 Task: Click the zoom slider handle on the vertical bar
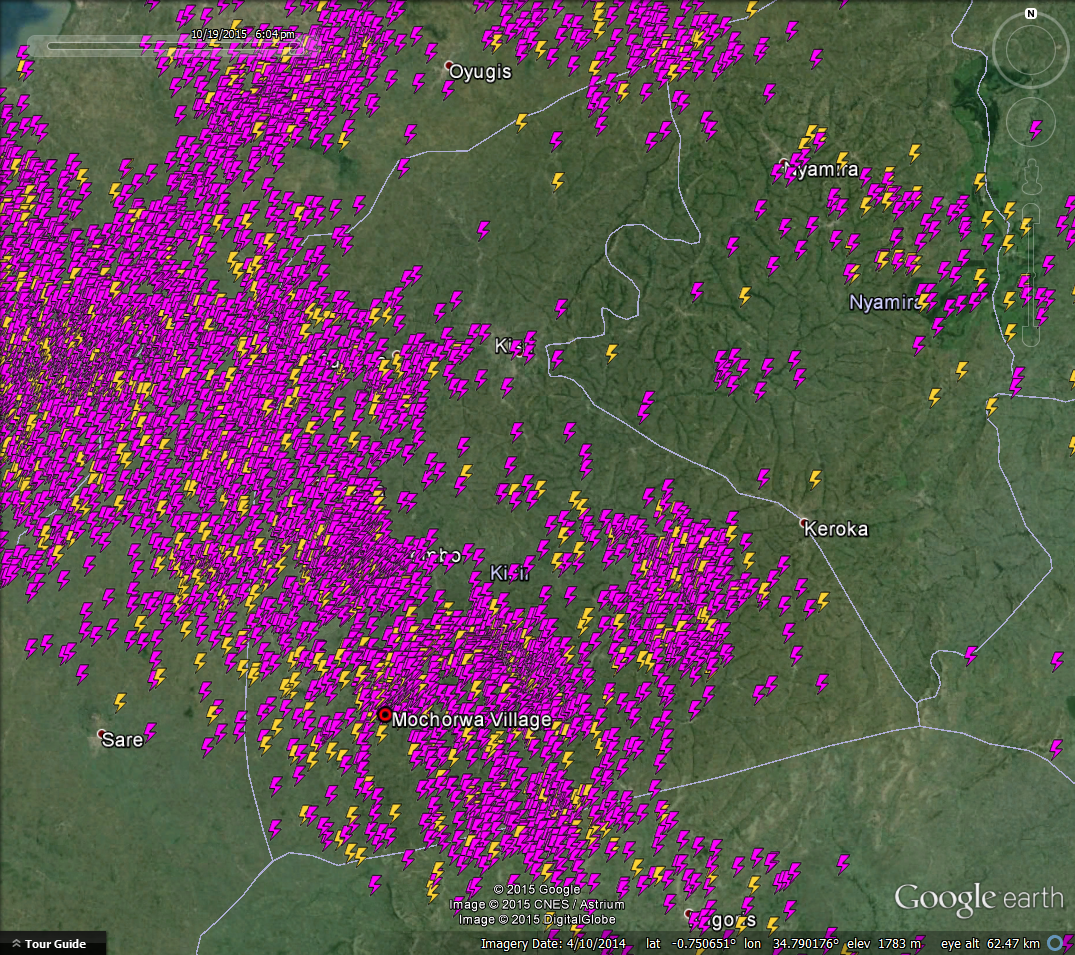point(1032,276)
